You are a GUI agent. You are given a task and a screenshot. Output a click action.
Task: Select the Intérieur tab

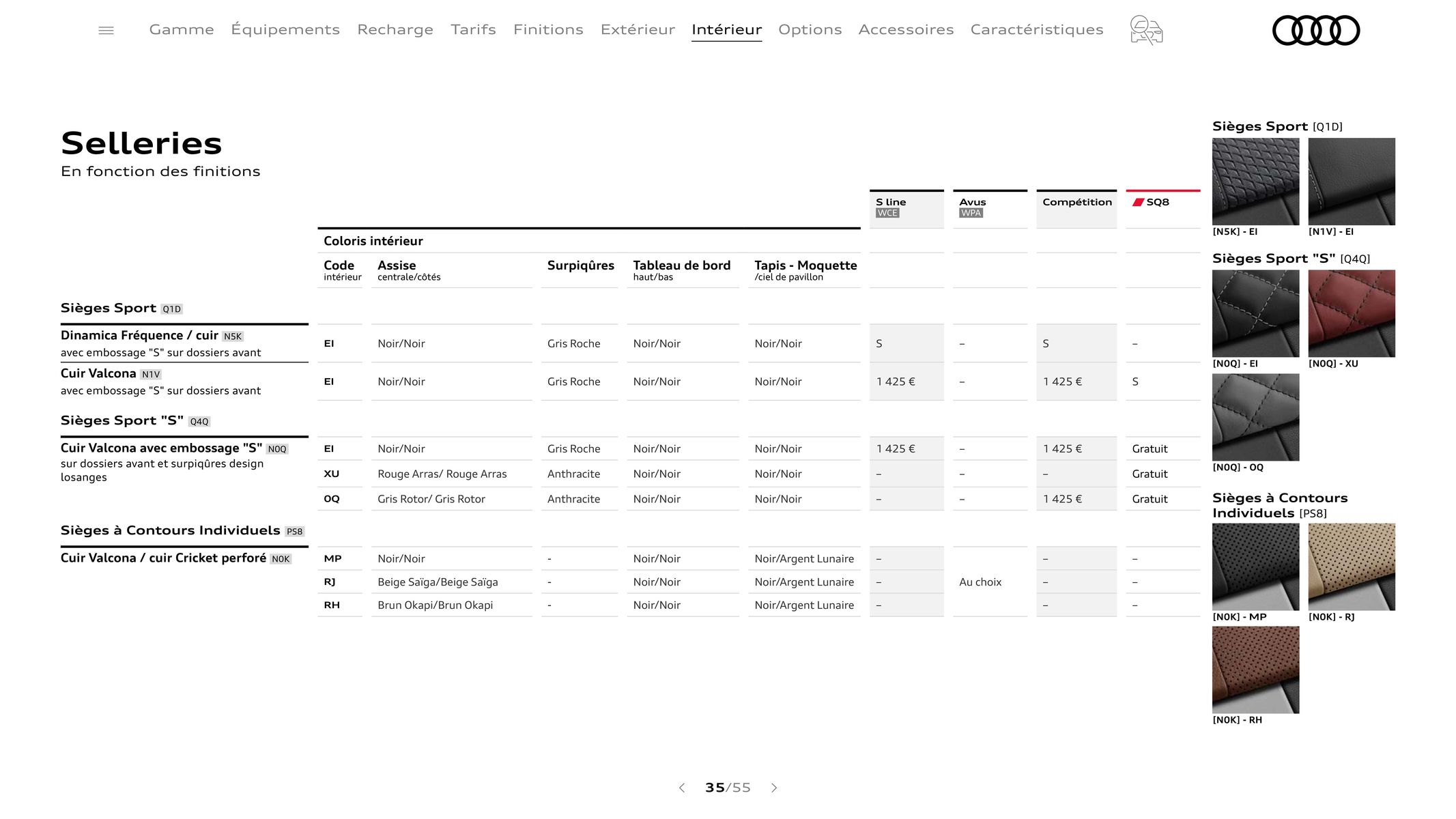pyautogui.click(x=726, y=29)
